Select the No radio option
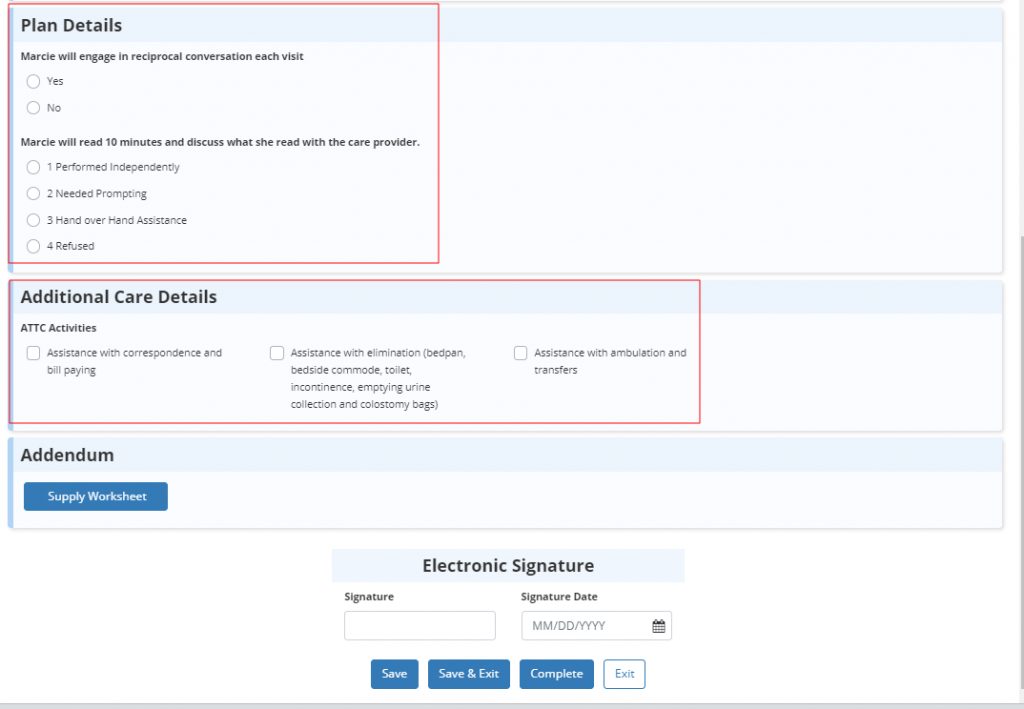 [33, 107]
